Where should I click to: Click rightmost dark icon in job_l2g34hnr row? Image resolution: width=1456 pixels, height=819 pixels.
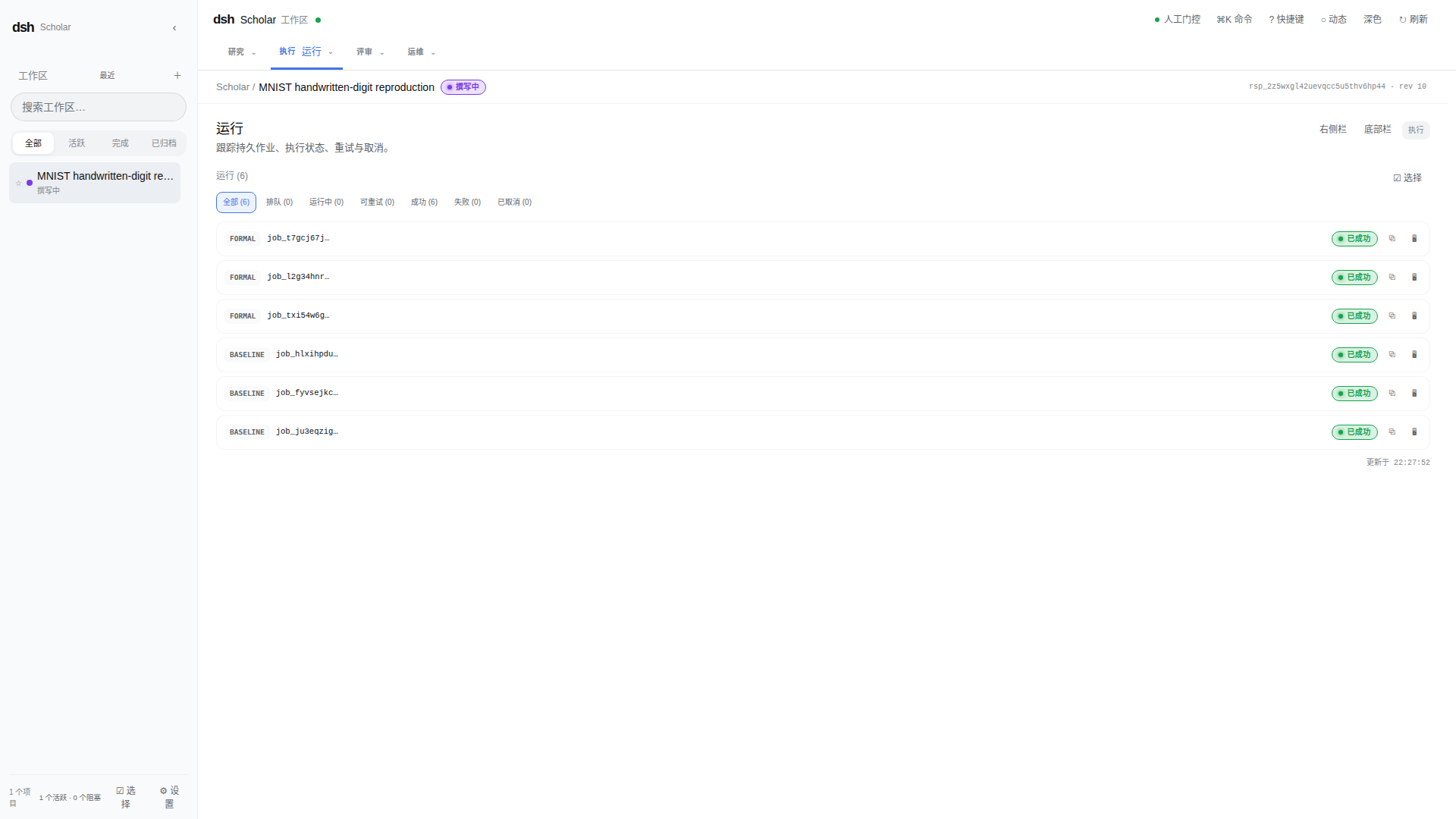tap(1414, 278)
